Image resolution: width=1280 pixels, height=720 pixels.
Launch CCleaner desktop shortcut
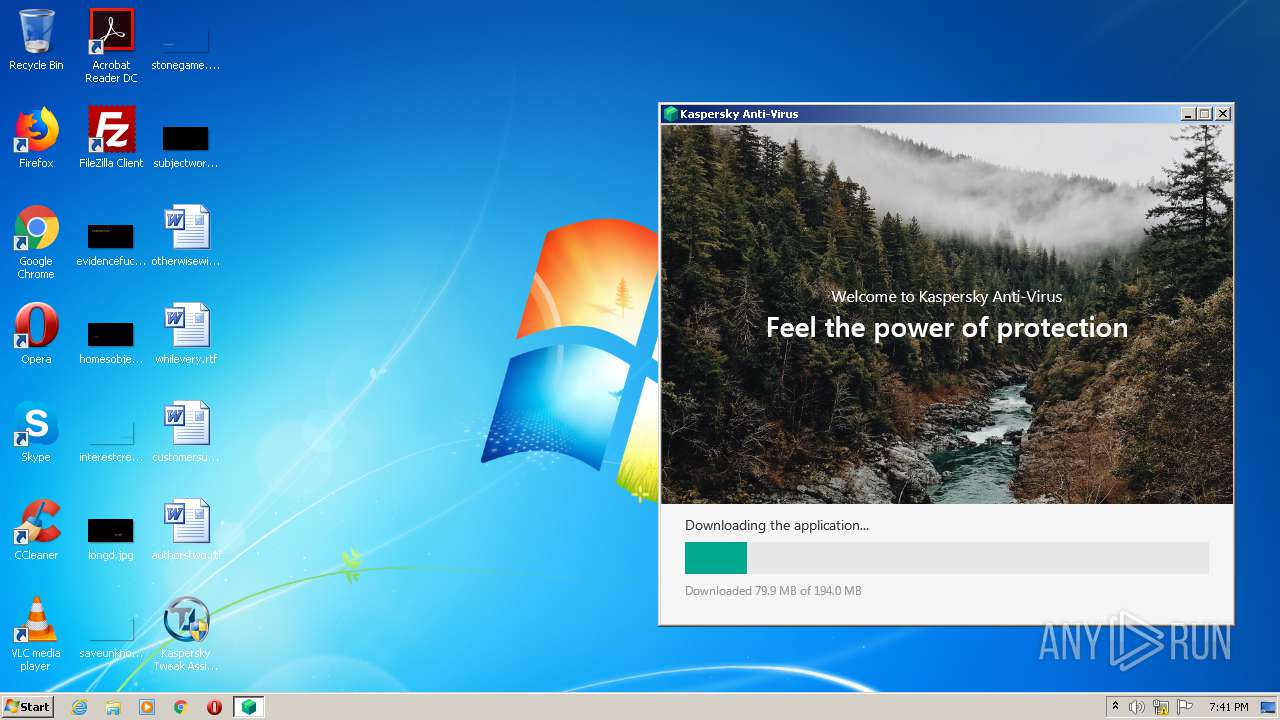tap(36, 530)
